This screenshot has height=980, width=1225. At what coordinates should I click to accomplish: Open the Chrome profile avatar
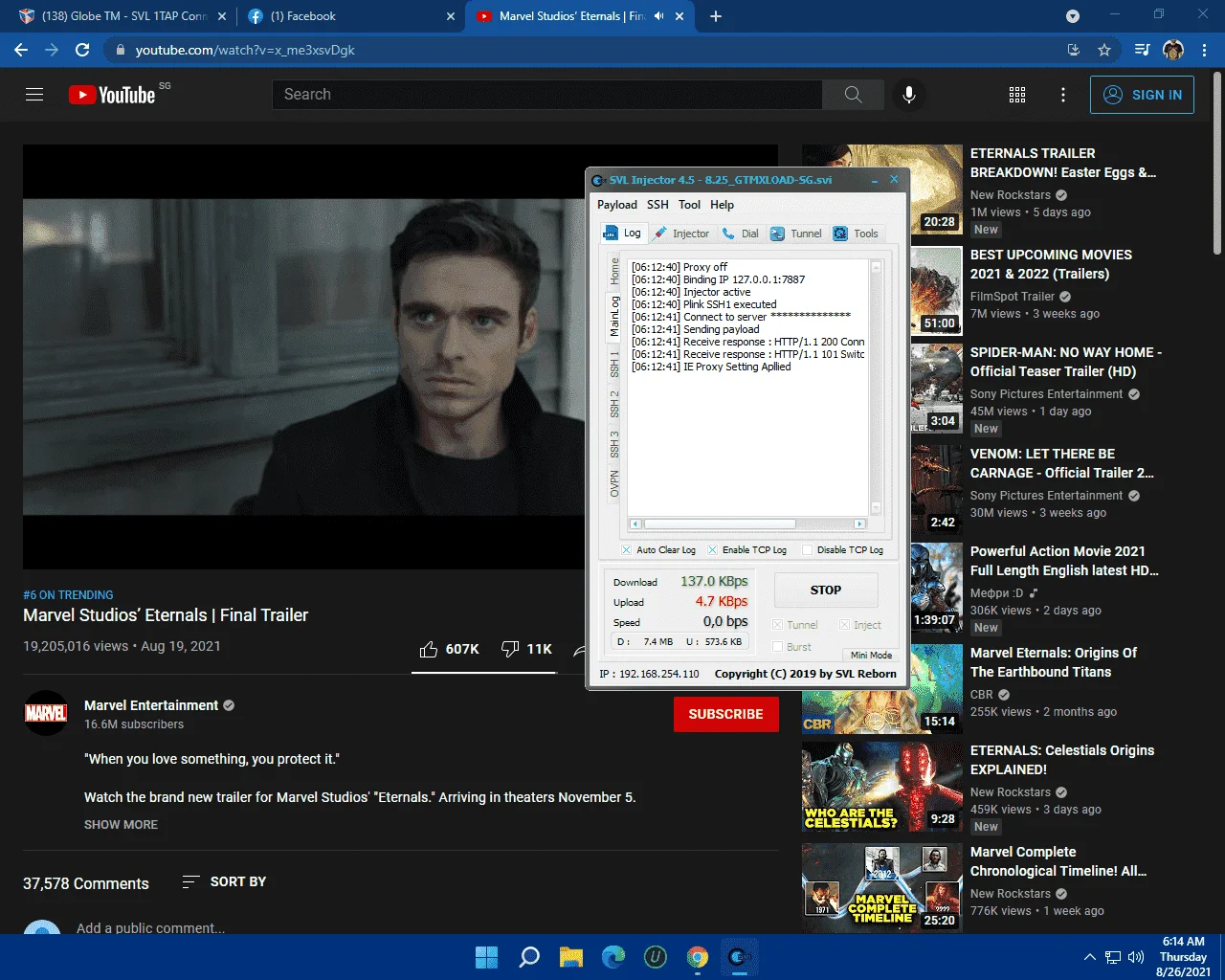click(1173, 50)
